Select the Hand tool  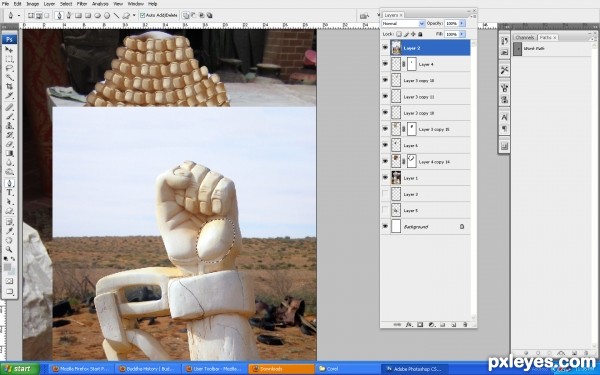click(9, 241)
